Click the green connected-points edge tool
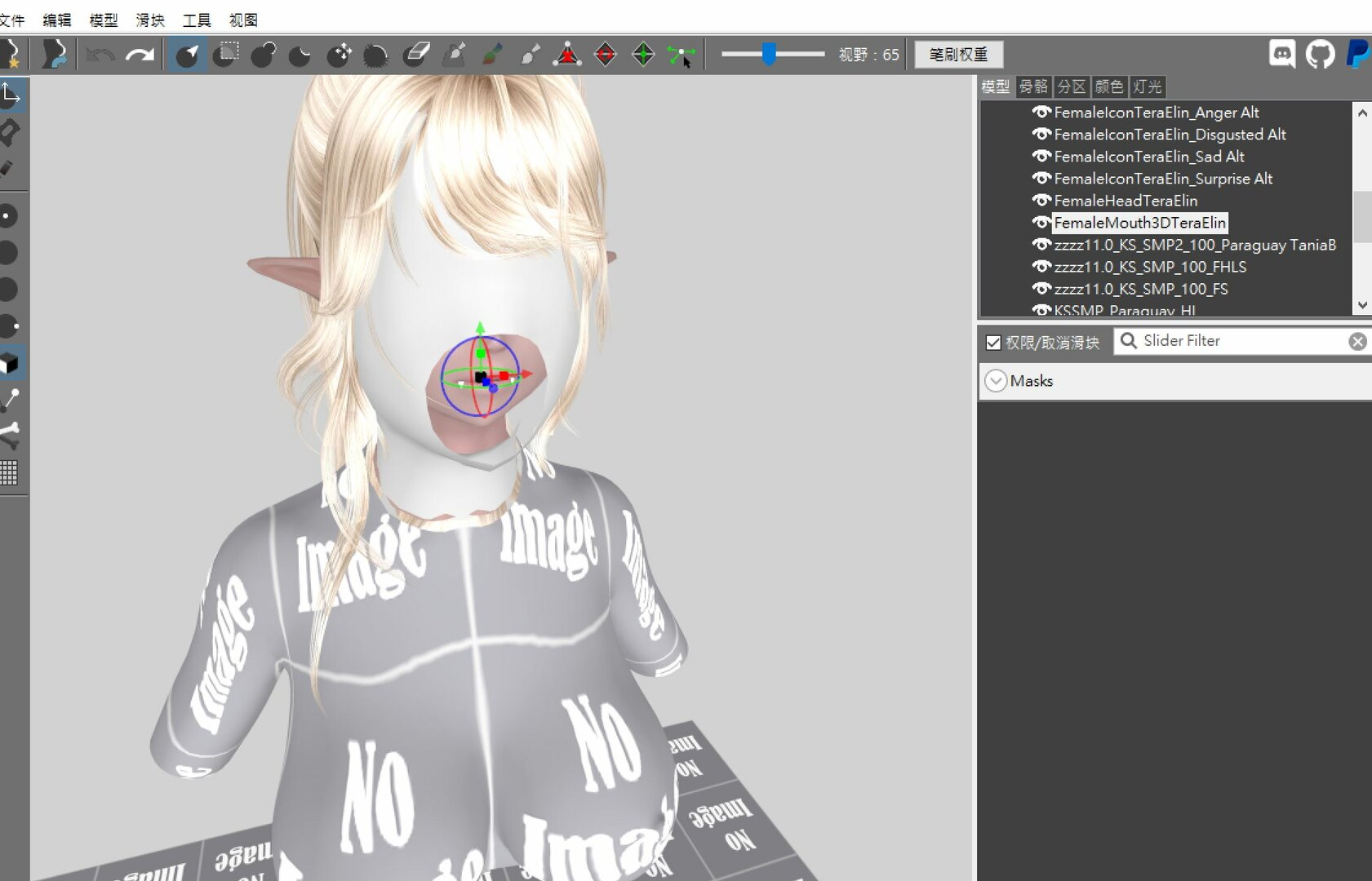Viewport: 1372px width, 881px height. 681,55
